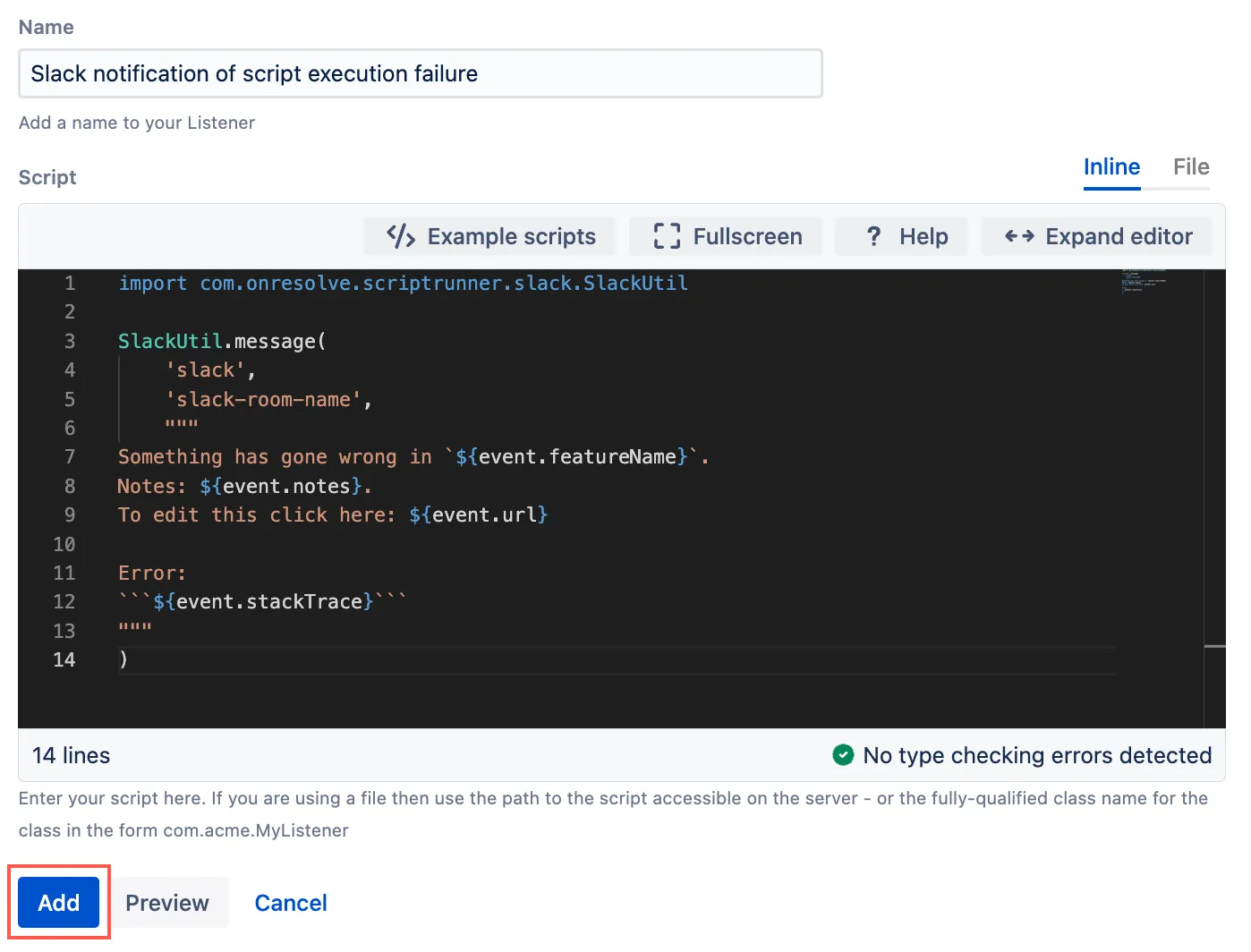
Task: Click the question mark icon
Action: 874,236
